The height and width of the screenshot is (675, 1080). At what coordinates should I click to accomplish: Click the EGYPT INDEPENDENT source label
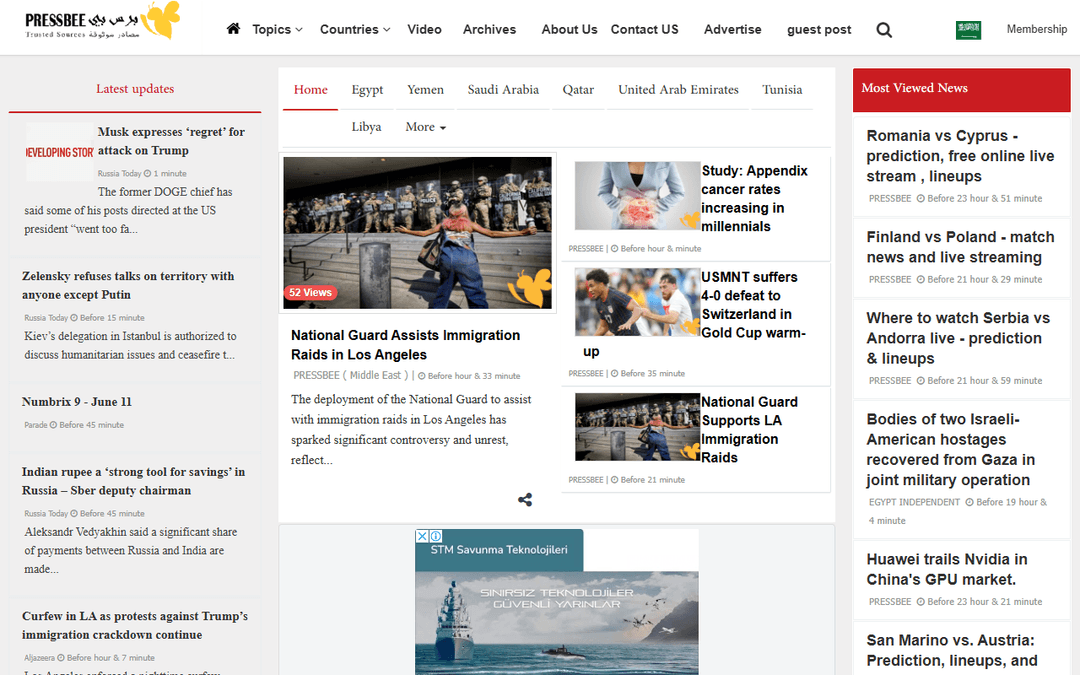[914, 502]
